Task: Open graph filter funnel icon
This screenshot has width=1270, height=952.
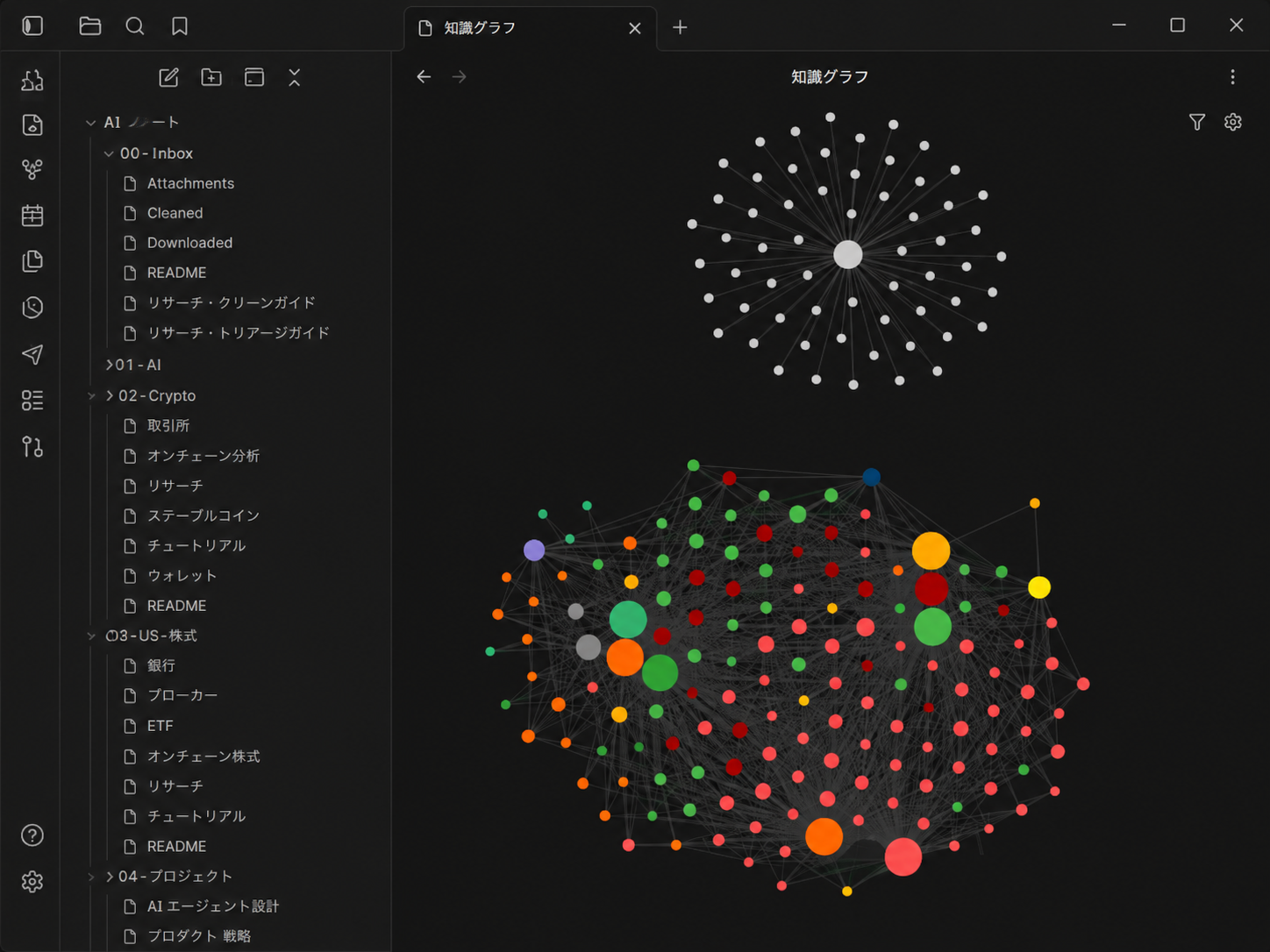Action: pyautogui.click(x=1197, y=122)
